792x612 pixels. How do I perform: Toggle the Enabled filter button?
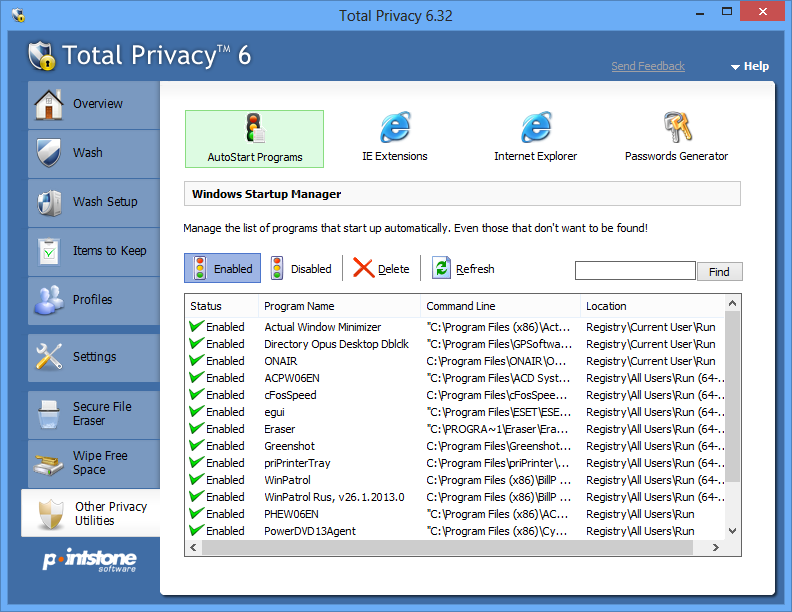coord(222,268)
